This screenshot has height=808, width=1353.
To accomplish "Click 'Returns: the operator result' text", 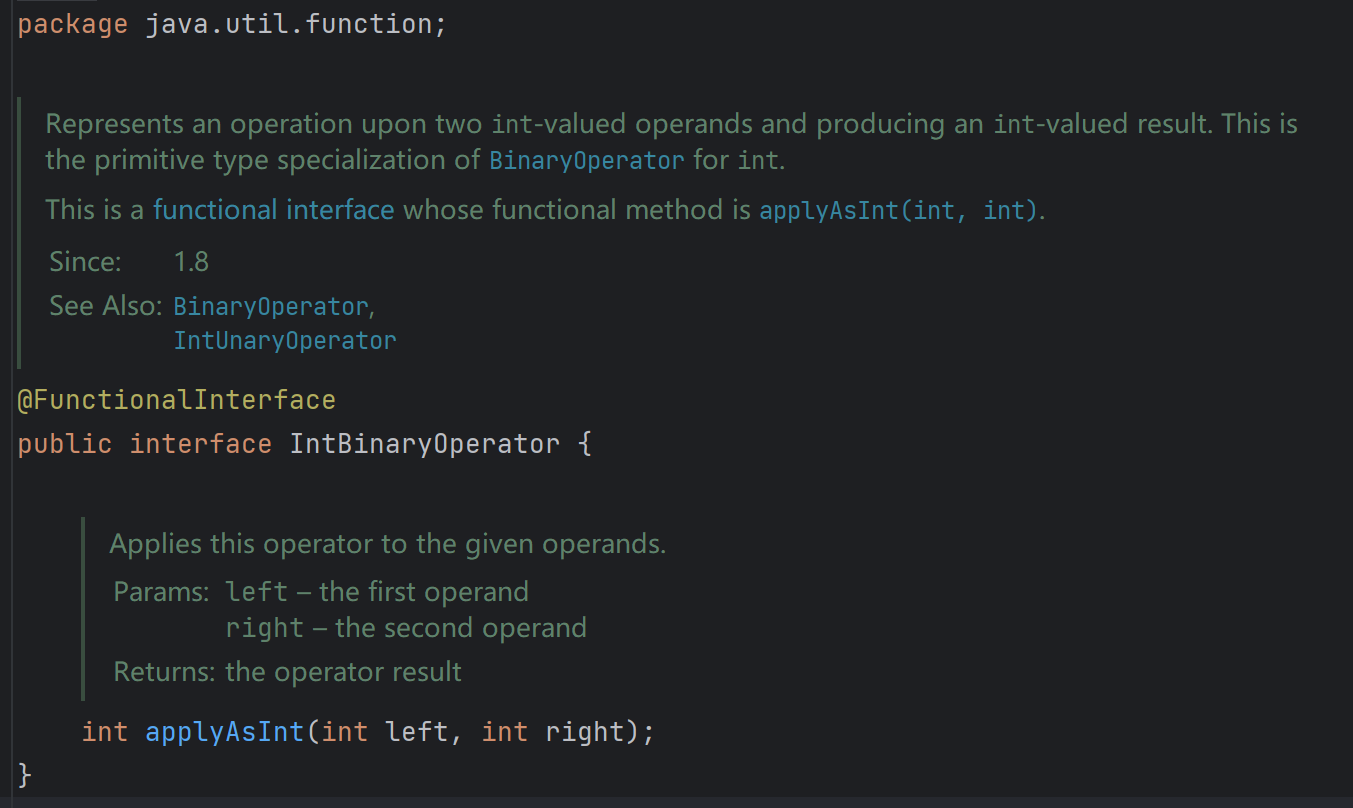I will click(x=288, y=671).
